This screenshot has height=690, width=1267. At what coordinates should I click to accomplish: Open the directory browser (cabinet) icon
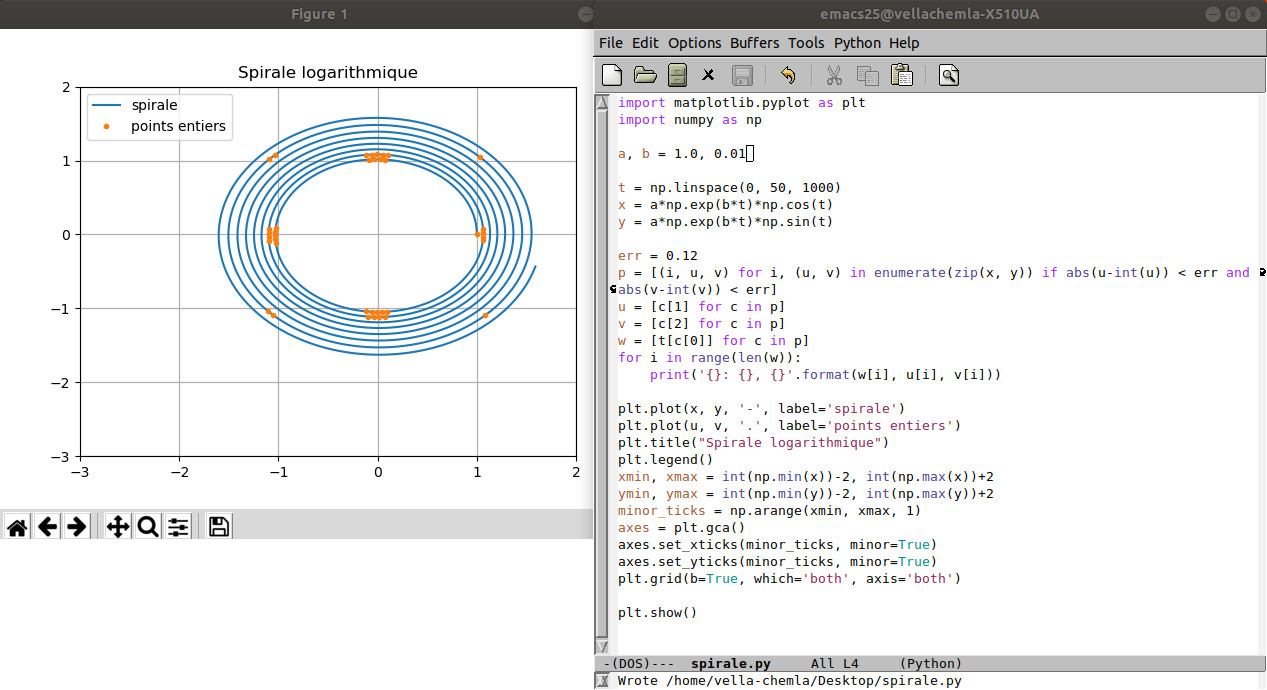(x=677, y=75)
